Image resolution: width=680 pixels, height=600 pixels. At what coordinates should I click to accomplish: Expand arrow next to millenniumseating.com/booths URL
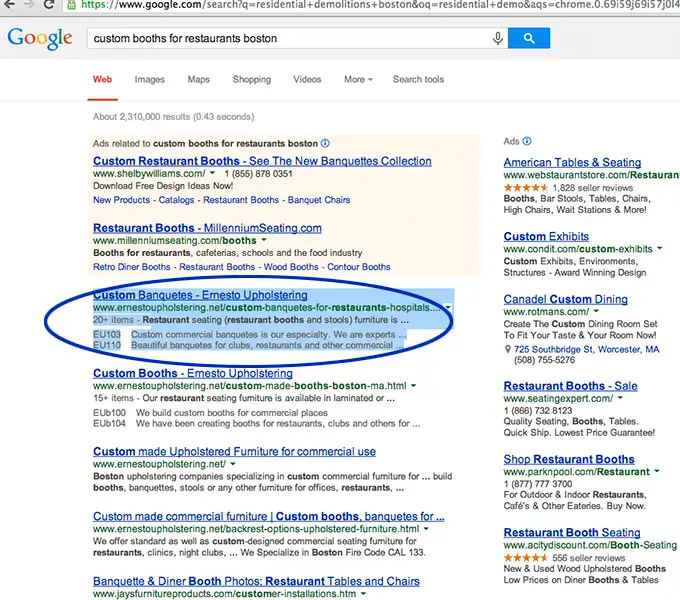pyautogui.click(x=264, y=241)
